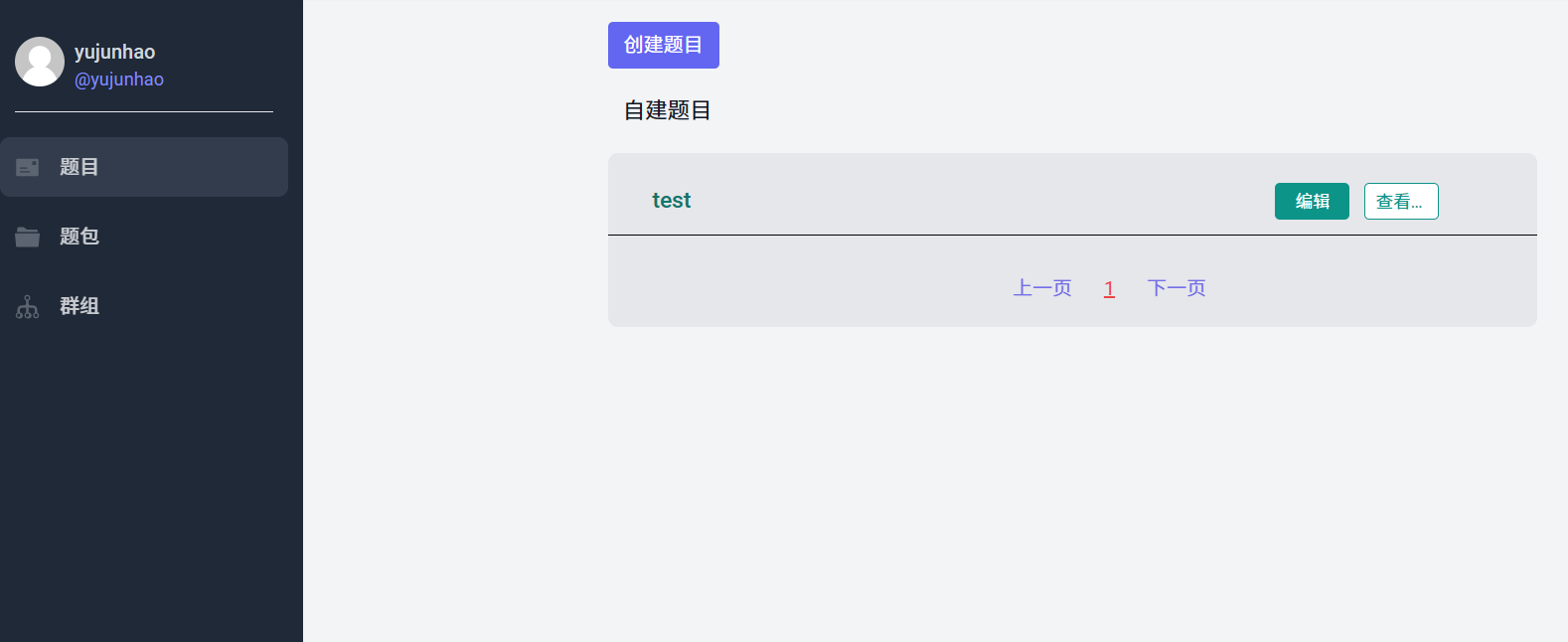The width and height of the screenshot is (1568, 642).
Task: Click the divider line under the username
Action: (x=144, y=112)
